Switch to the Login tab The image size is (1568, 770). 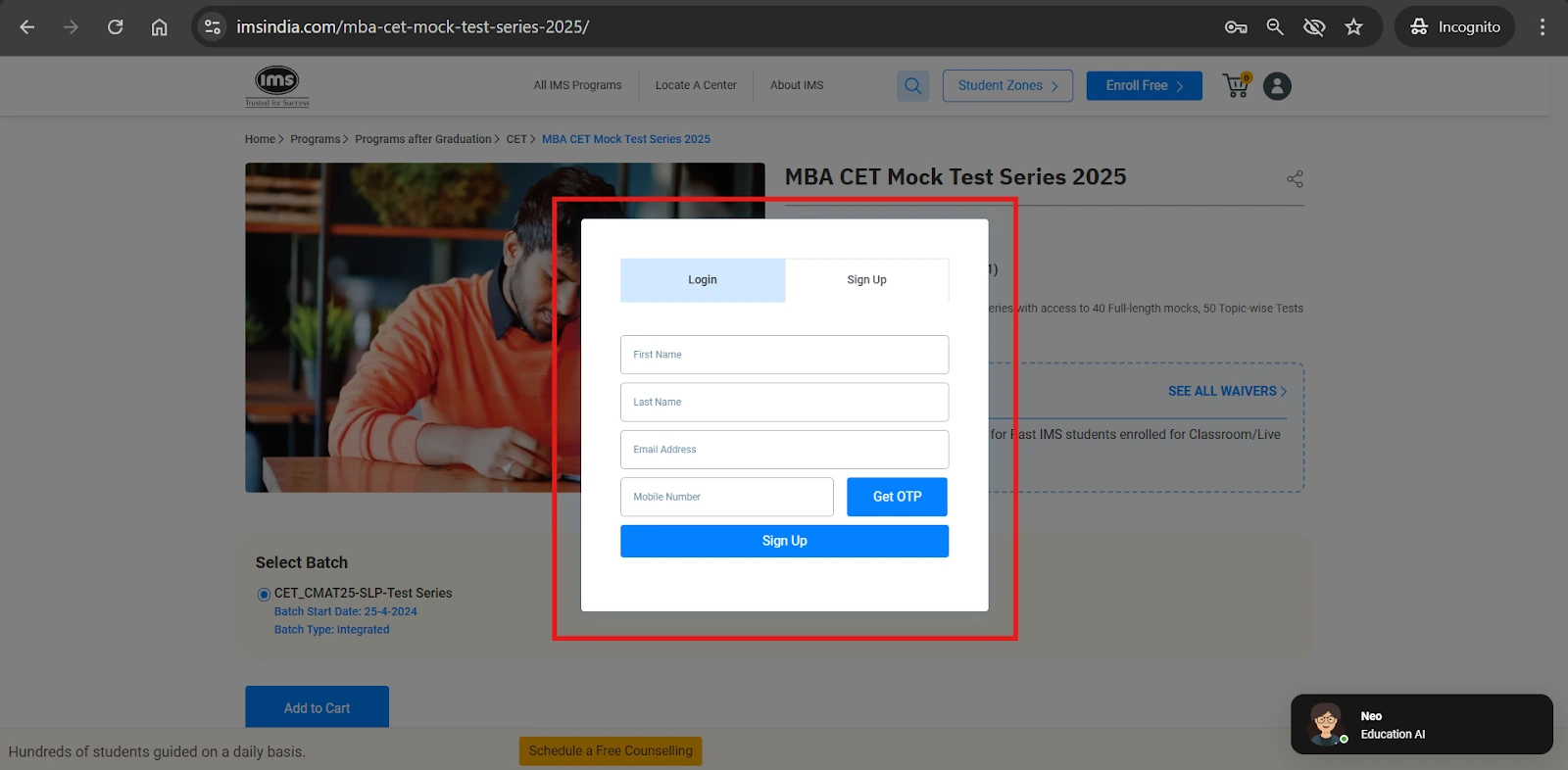[x=703, y=280]
